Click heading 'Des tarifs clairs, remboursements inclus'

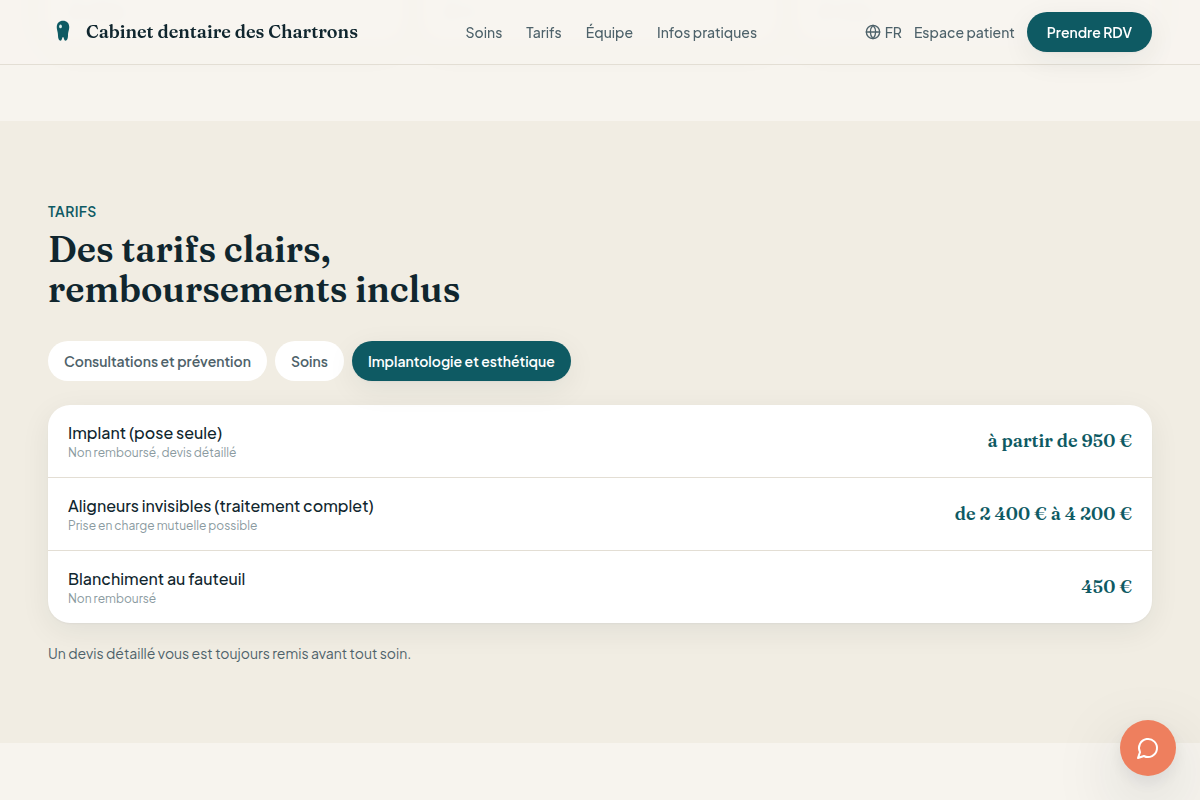tap(254, 269)
